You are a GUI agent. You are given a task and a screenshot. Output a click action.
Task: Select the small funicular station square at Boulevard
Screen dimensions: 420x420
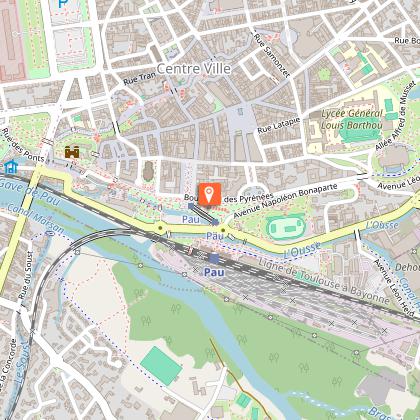[191, 206]
